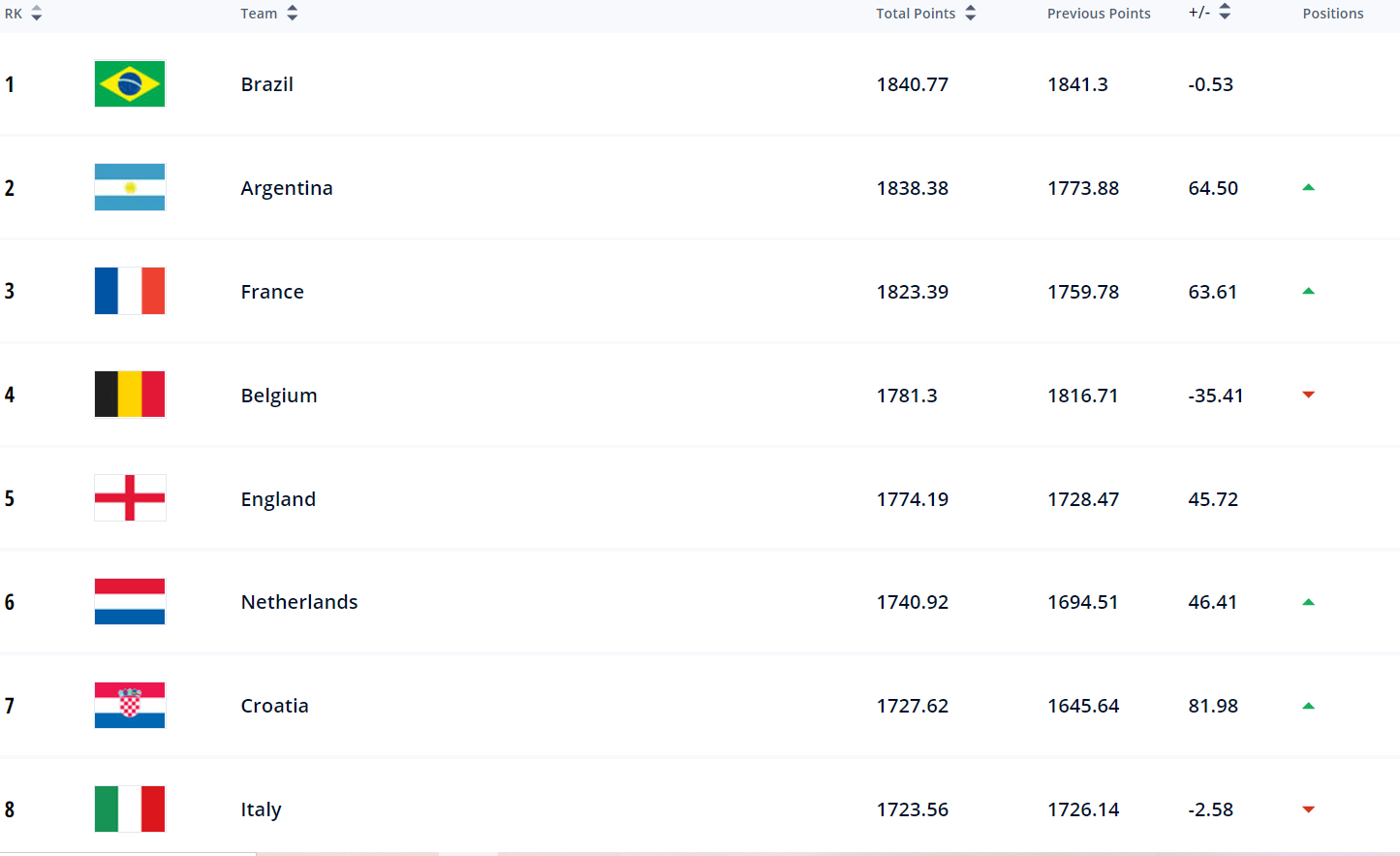Click the Belgium flag icon

click(130, 395)
